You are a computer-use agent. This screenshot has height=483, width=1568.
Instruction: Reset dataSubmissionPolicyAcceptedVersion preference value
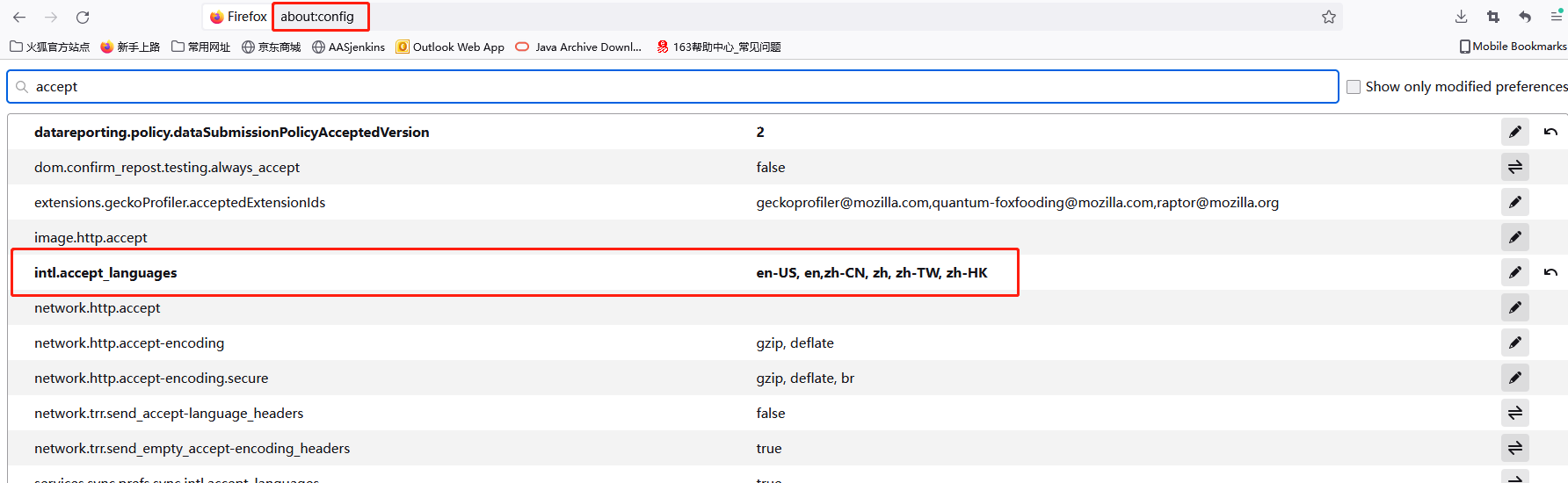point(1550,132)
